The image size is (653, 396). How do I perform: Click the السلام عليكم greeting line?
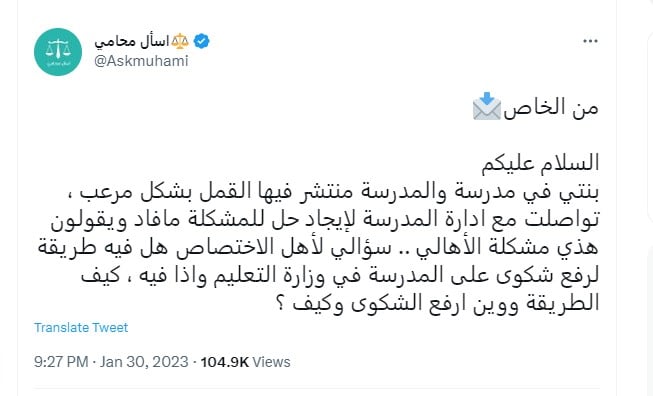coord(540,163)
